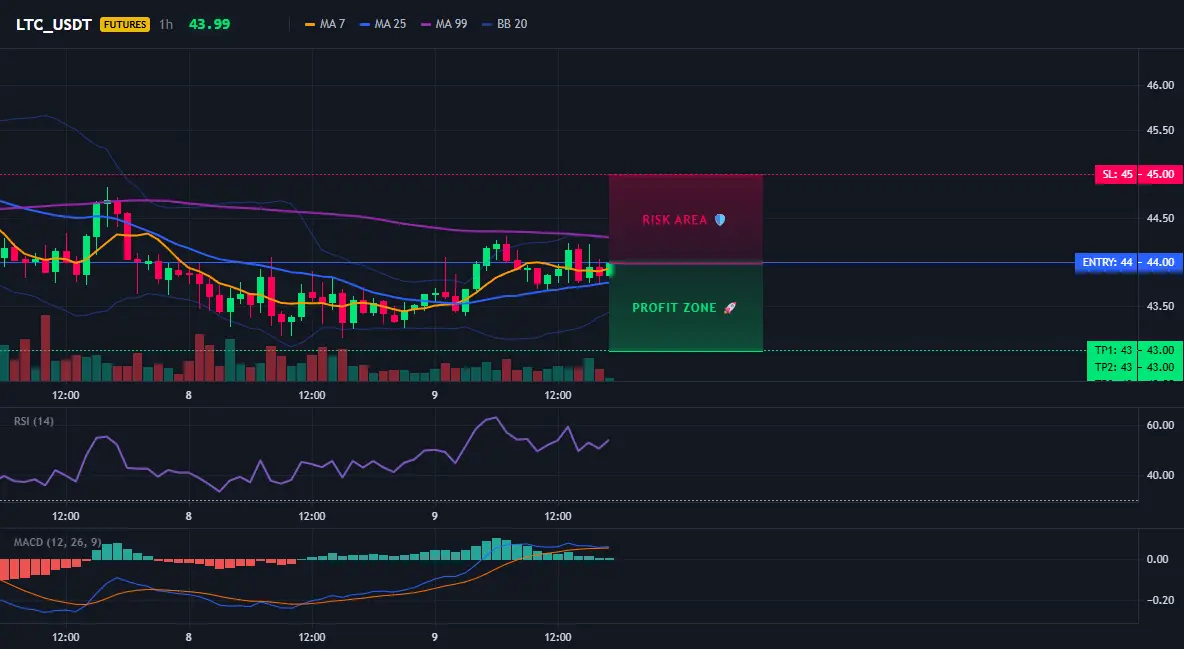Click the 60.00 RSI axis label
The width and height of the screenshot is (1184, 649).
point(1161,425)
